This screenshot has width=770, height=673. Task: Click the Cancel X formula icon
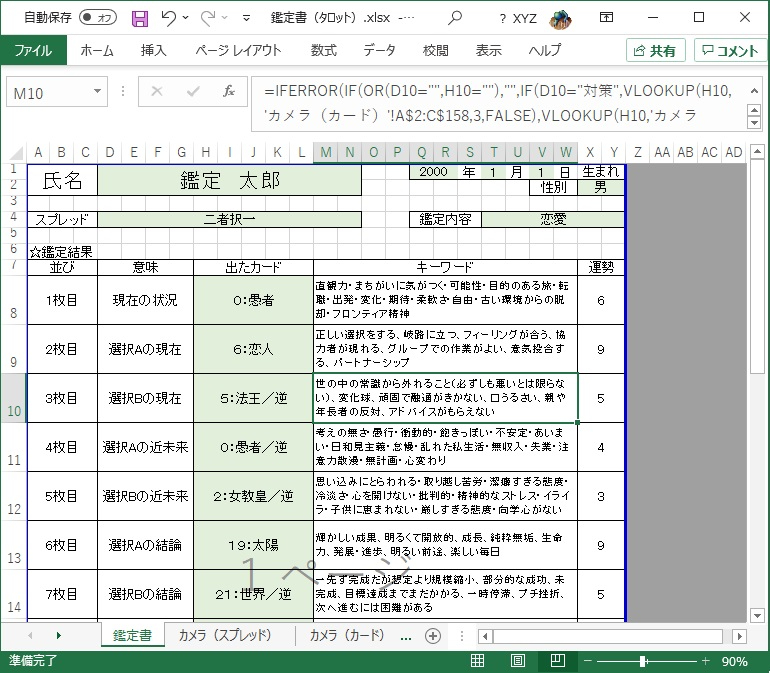(x=157, y=91)
